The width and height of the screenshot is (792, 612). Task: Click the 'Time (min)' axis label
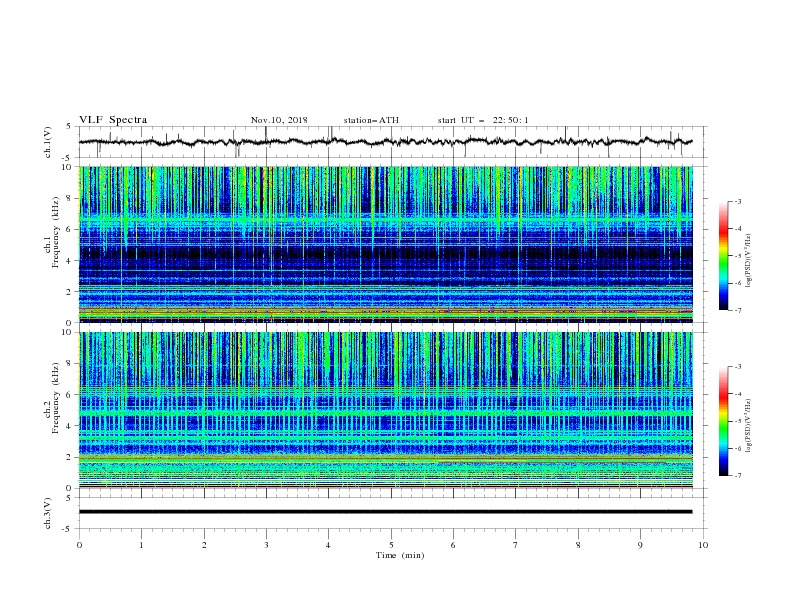[x=400, y=555]
